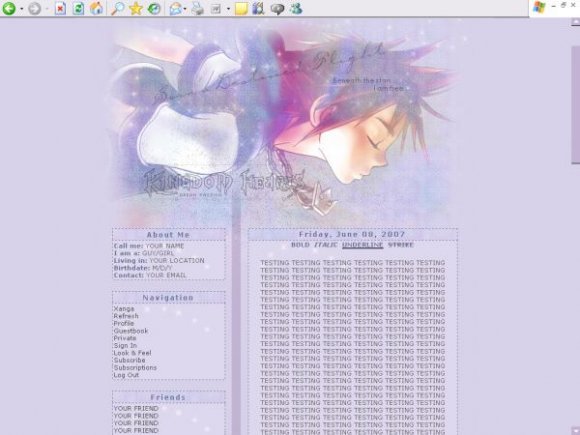Click the Print icon
580x435 pixels.
point(198,8)
